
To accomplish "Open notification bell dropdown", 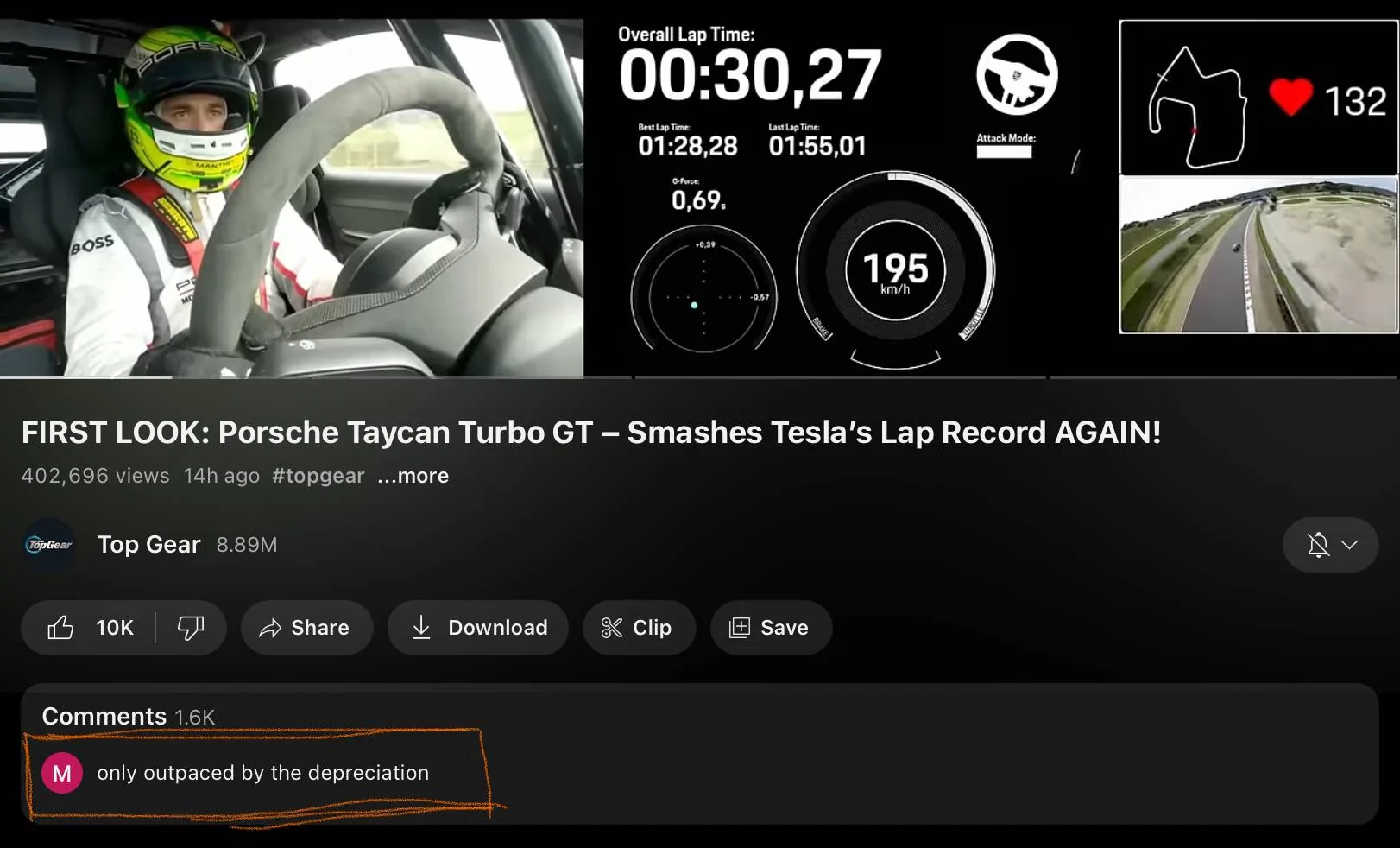I will coord(1330,545).
